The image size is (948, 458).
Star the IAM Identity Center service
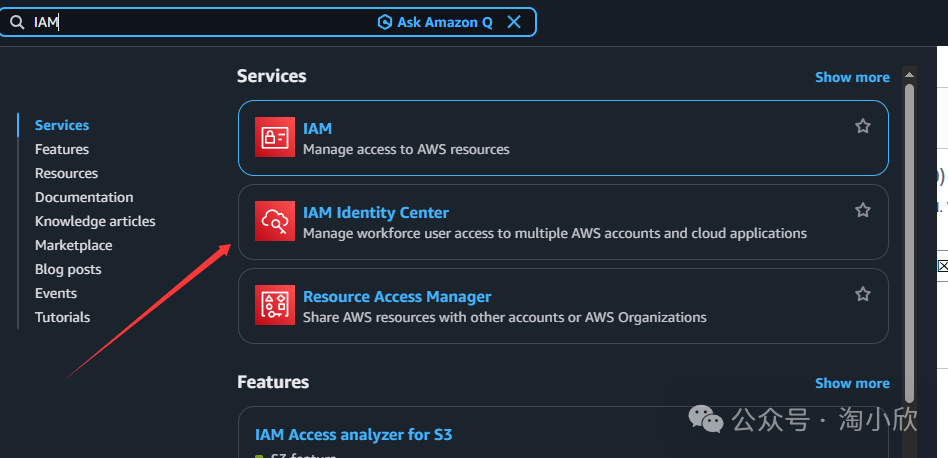coord(863,210)
